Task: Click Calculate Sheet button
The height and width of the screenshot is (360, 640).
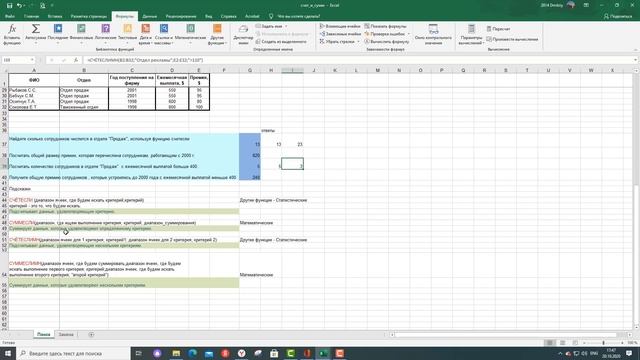Action: point(512,39)
